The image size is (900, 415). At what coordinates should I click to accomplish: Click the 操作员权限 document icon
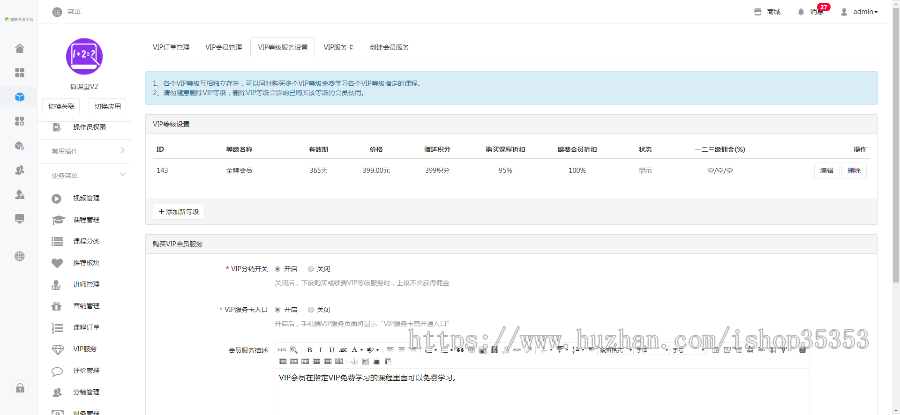tap(56, 127)
